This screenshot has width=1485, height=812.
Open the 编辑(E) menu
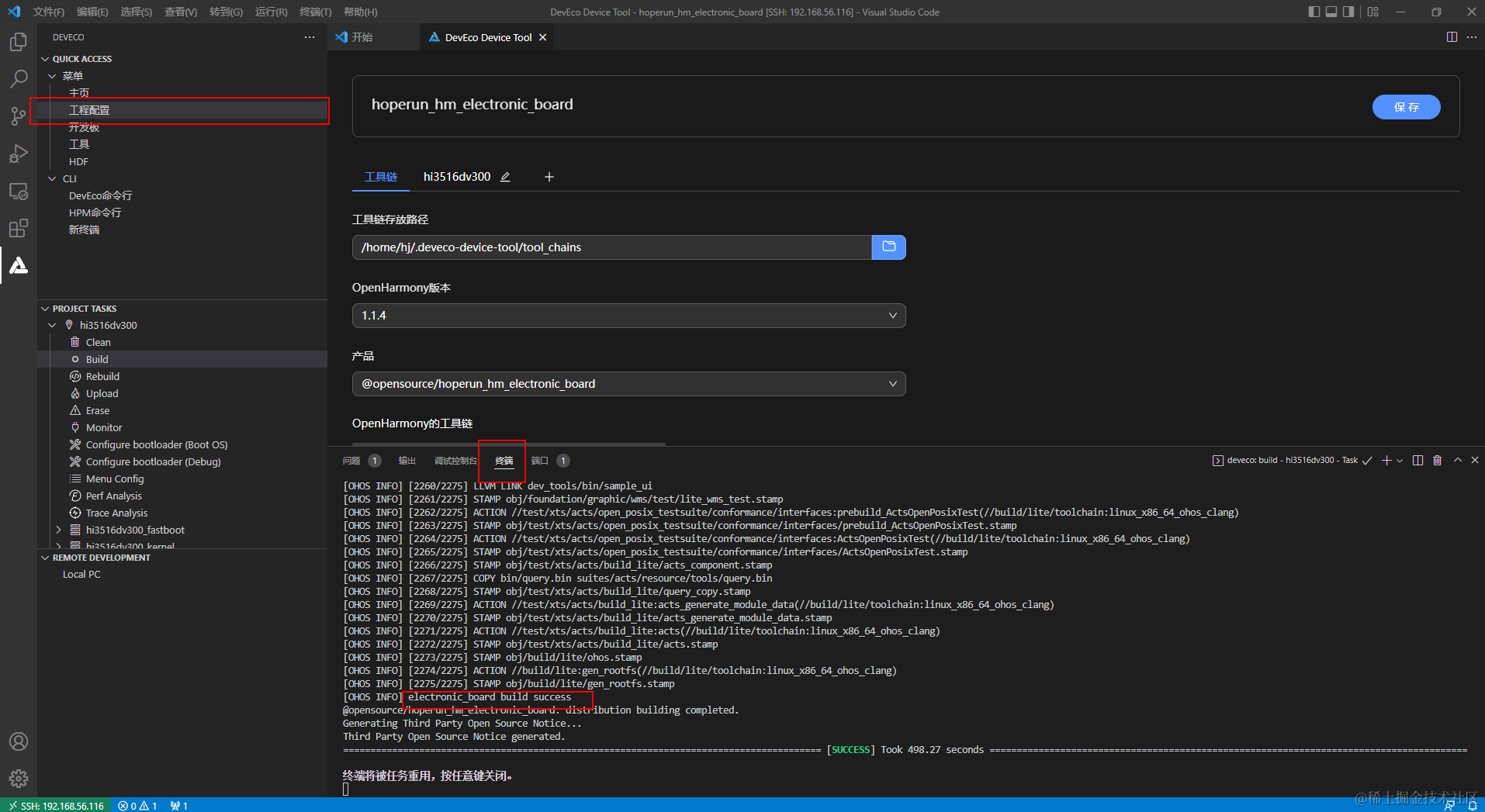(x=92, y=12)
